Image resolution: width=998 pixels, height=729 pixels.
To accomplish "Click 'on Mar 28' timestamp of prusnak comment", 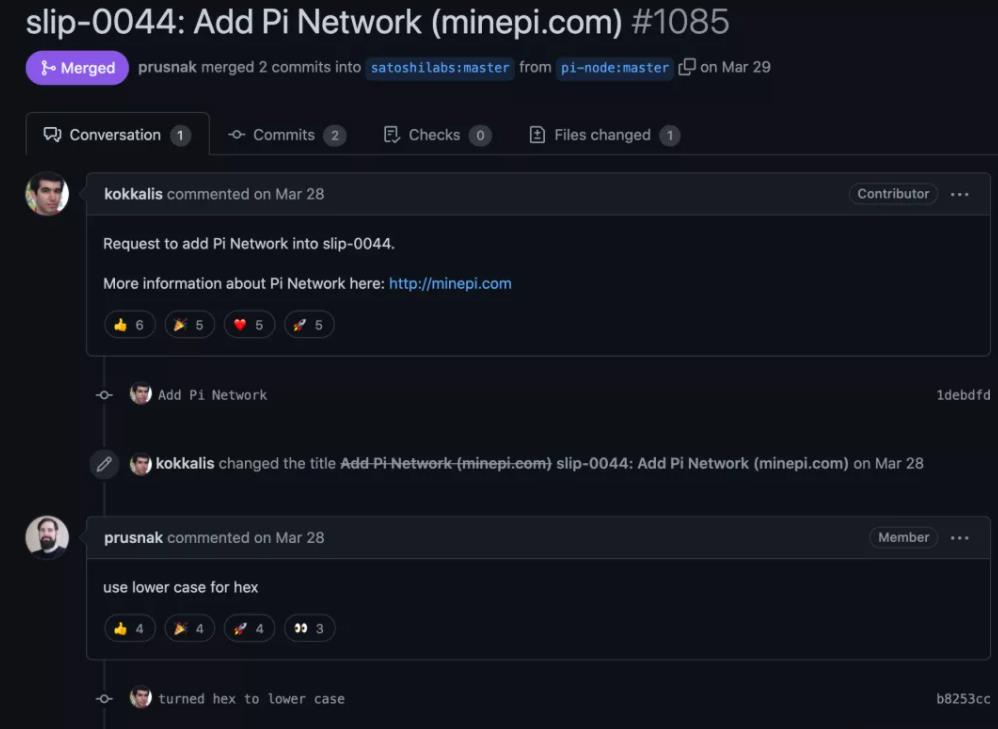I will click(289, 537).
